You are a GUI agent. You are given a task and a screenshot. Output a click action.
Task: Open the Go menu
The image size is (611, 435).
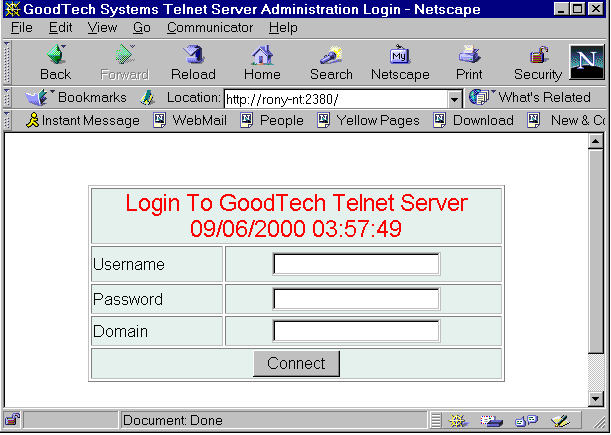pyautogui.click(x=142, y=28)
